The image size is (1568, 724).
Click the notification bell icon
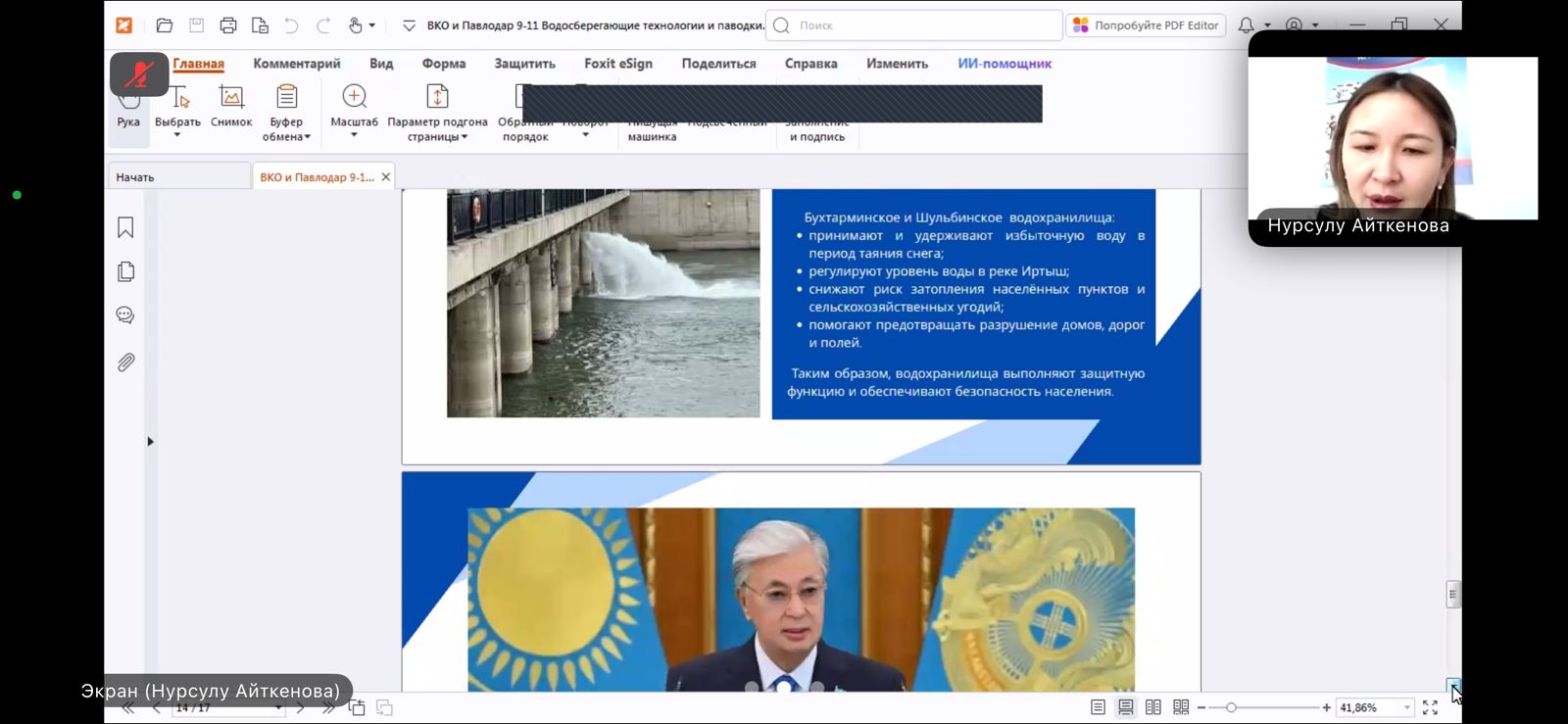[1246, 25]
